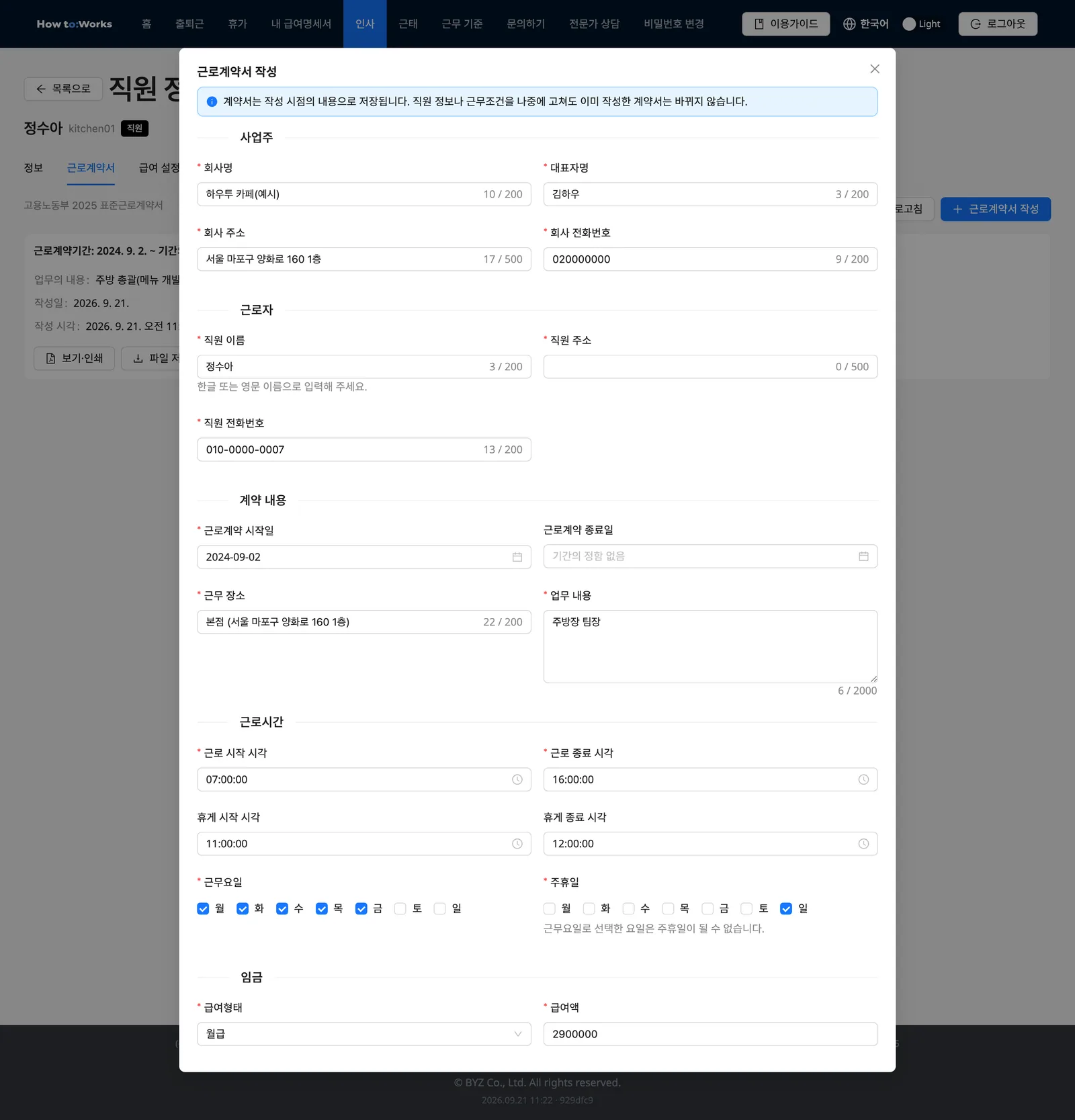Select the 근로계약서 tab
Image resolution: width=1075 pixels, height=1120 pixels.
91,168
